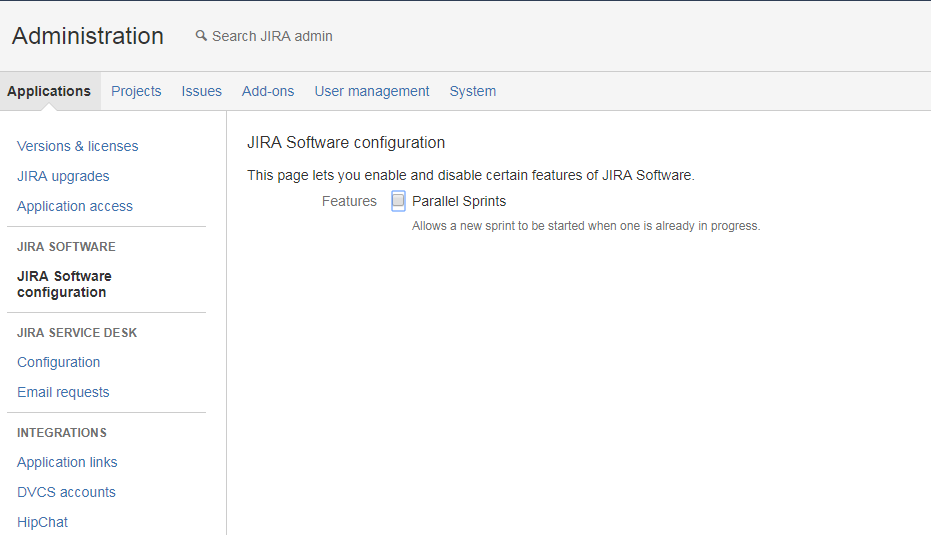Open the System tab
This screenshot has width=931, height=535.
pyautogui.click(x=473, y=91)
